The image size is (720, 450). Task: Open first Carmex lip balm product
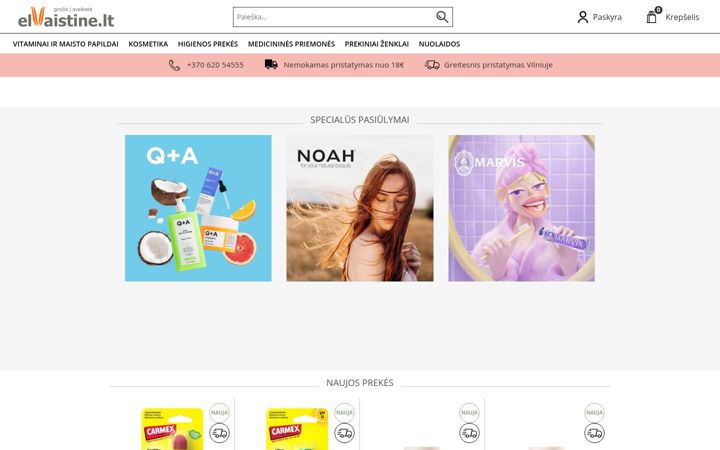click(x=172, y=429)
